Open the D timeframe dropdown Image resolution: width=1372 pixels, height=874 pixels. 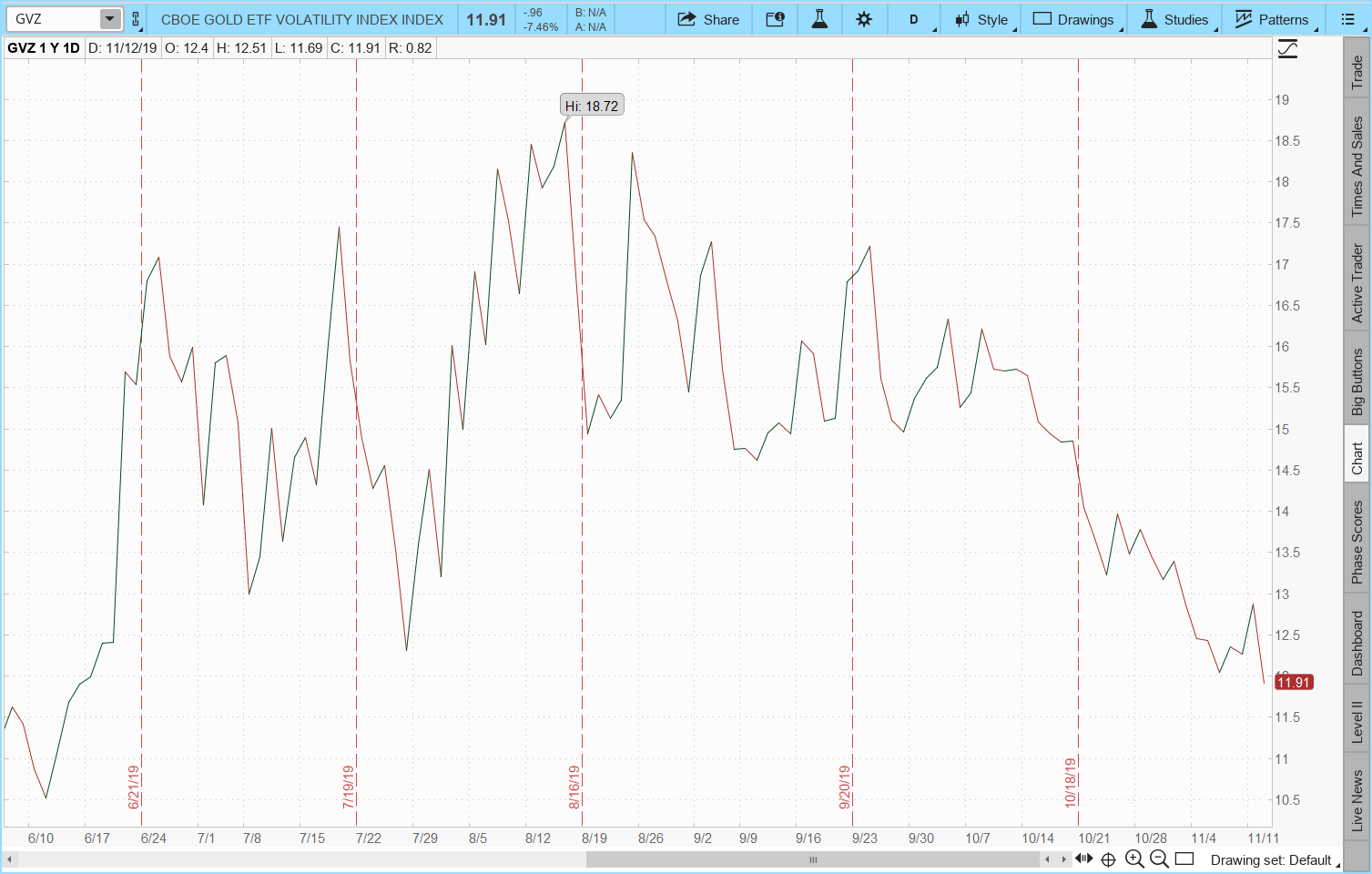914,19
